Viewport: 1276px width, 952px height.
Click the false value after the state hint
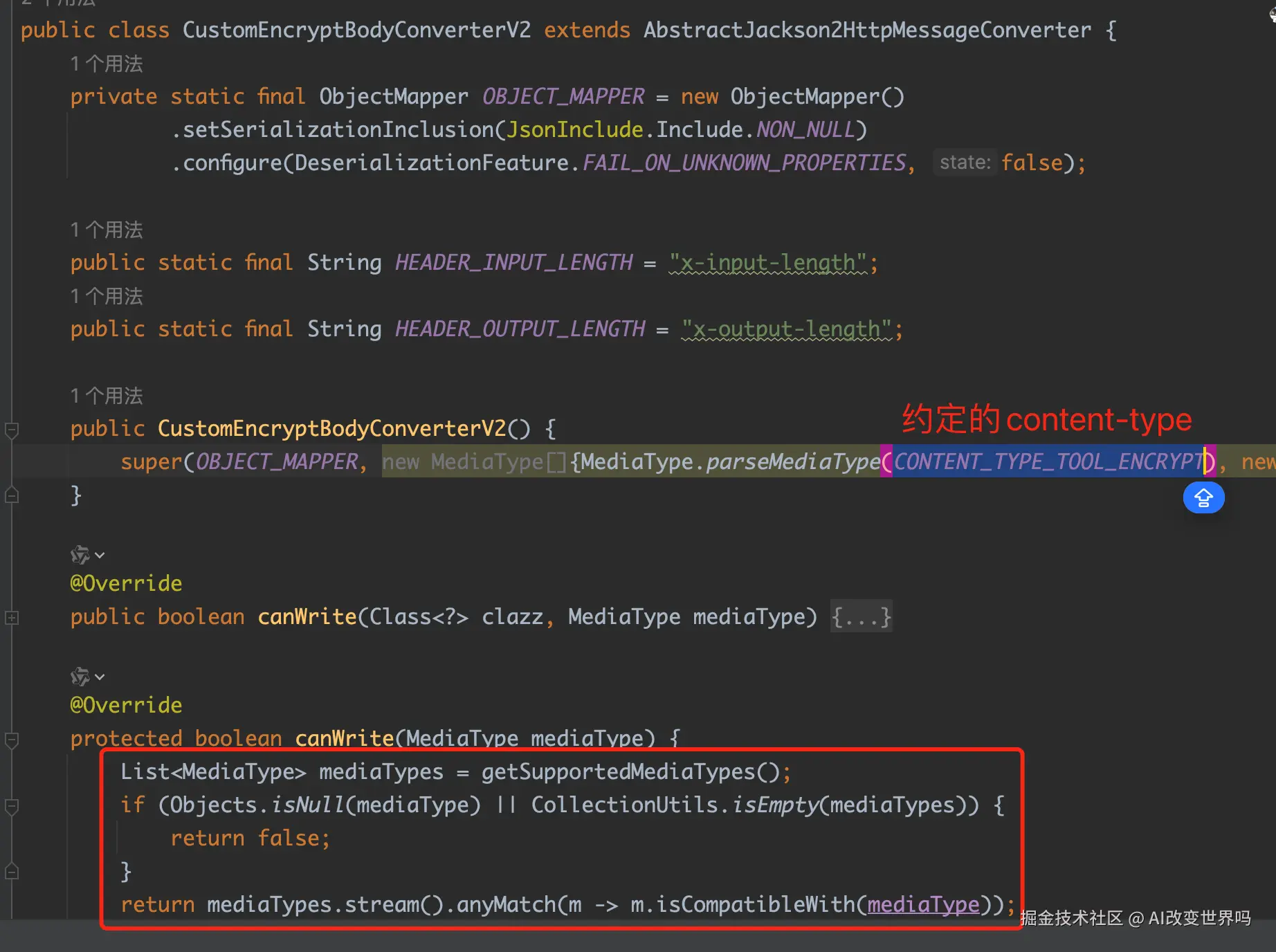click(1032, 163)
